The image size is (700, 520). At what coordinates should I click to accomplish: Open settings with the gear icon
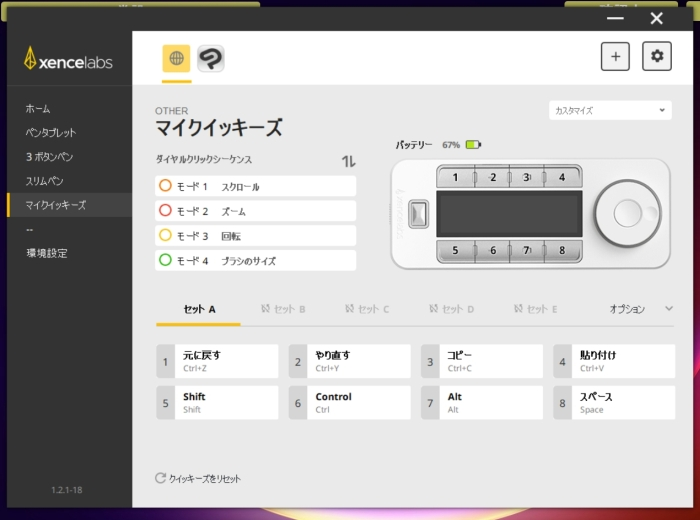657,57
